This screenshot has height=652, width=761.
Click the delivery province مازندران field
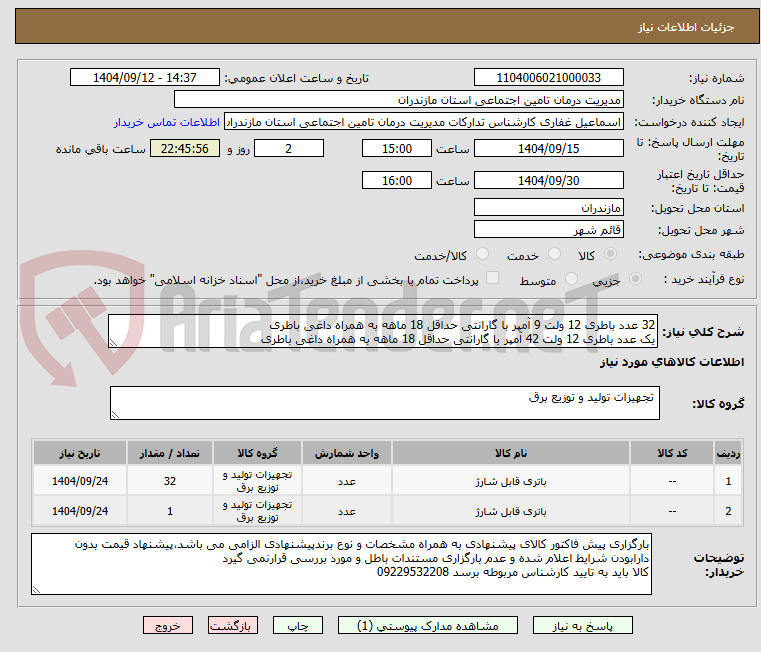pyautogui.click(x=548, y=207)
